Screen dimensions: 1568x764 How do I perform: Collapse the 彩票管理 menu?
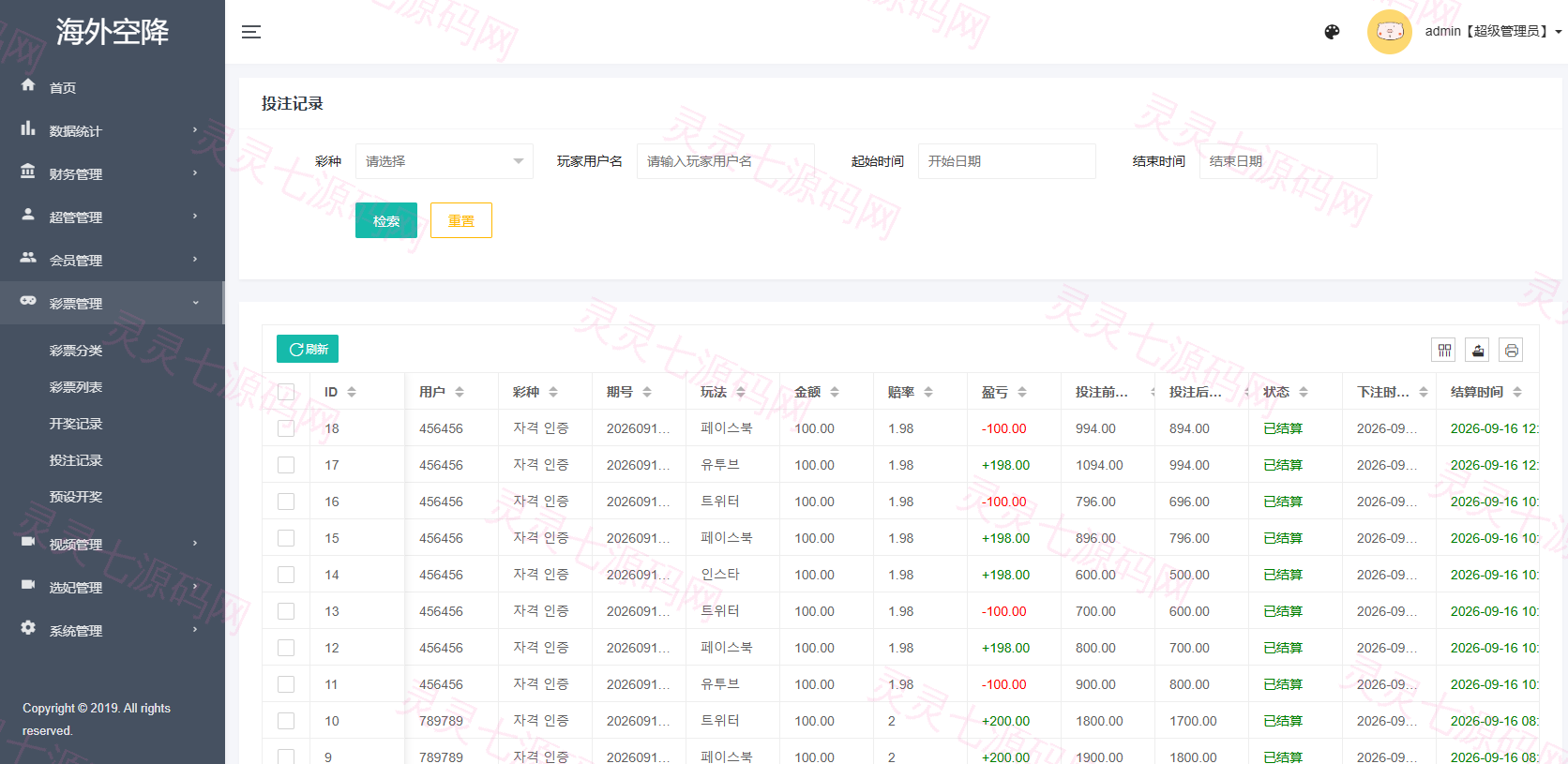point(113,303)
